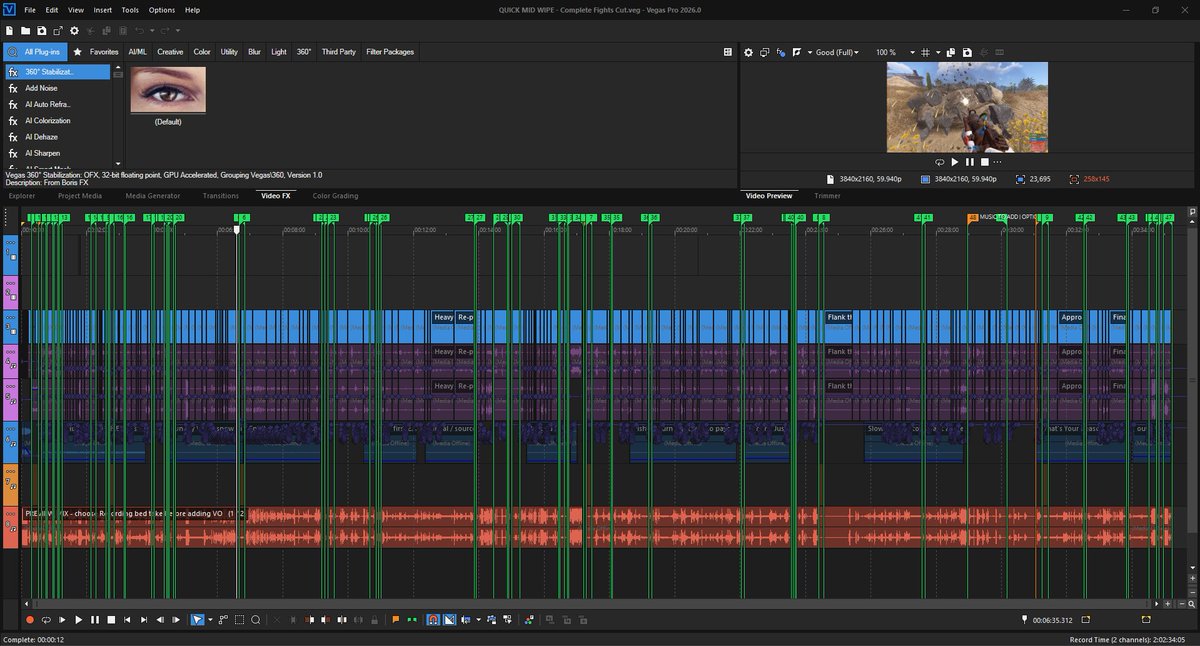
Task: Save preview snapshot to file icon
Action: point(967,52)
